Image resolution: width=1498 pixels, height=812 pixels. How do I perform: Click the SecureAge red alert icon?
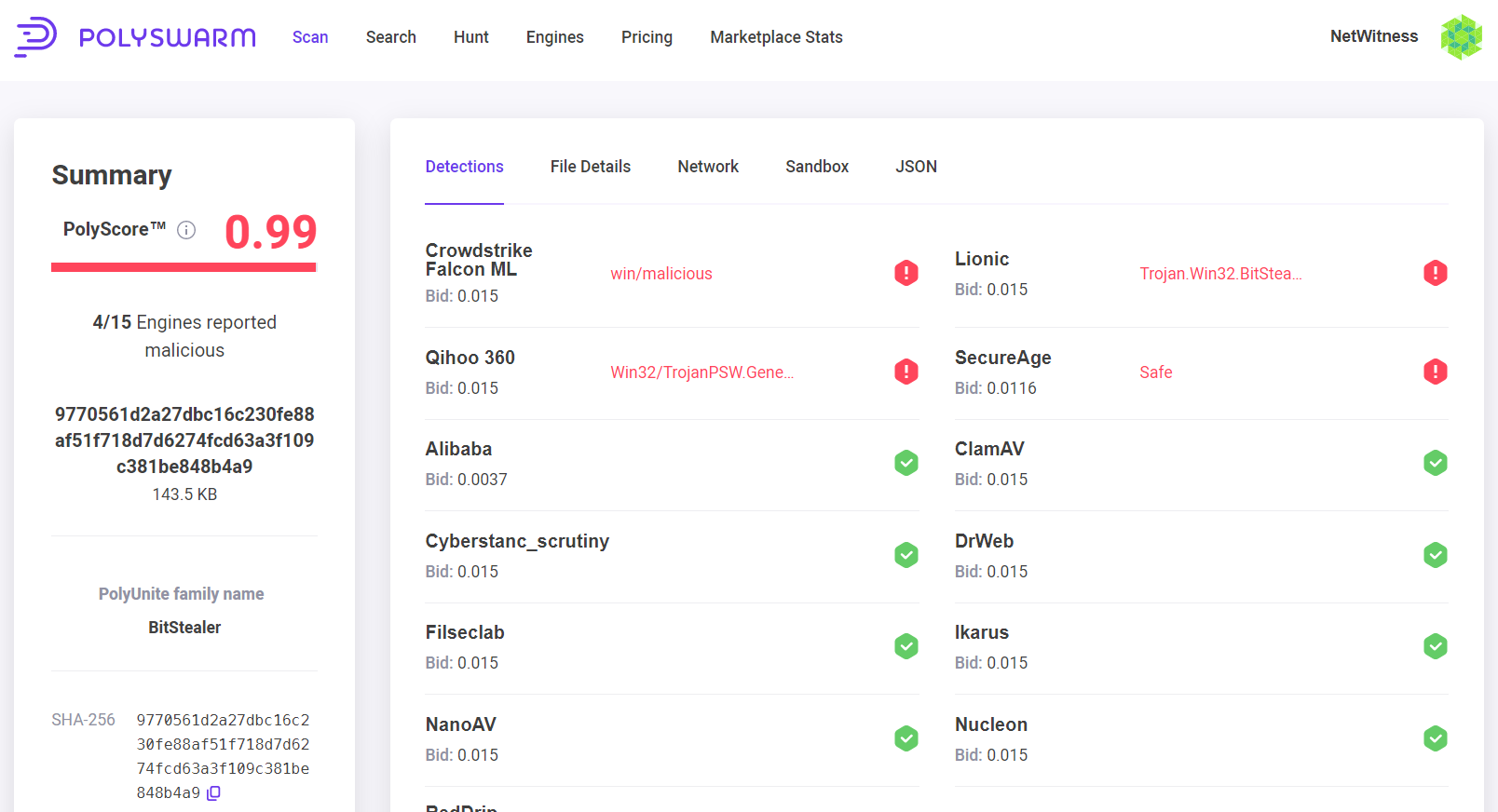point(1435,372)
